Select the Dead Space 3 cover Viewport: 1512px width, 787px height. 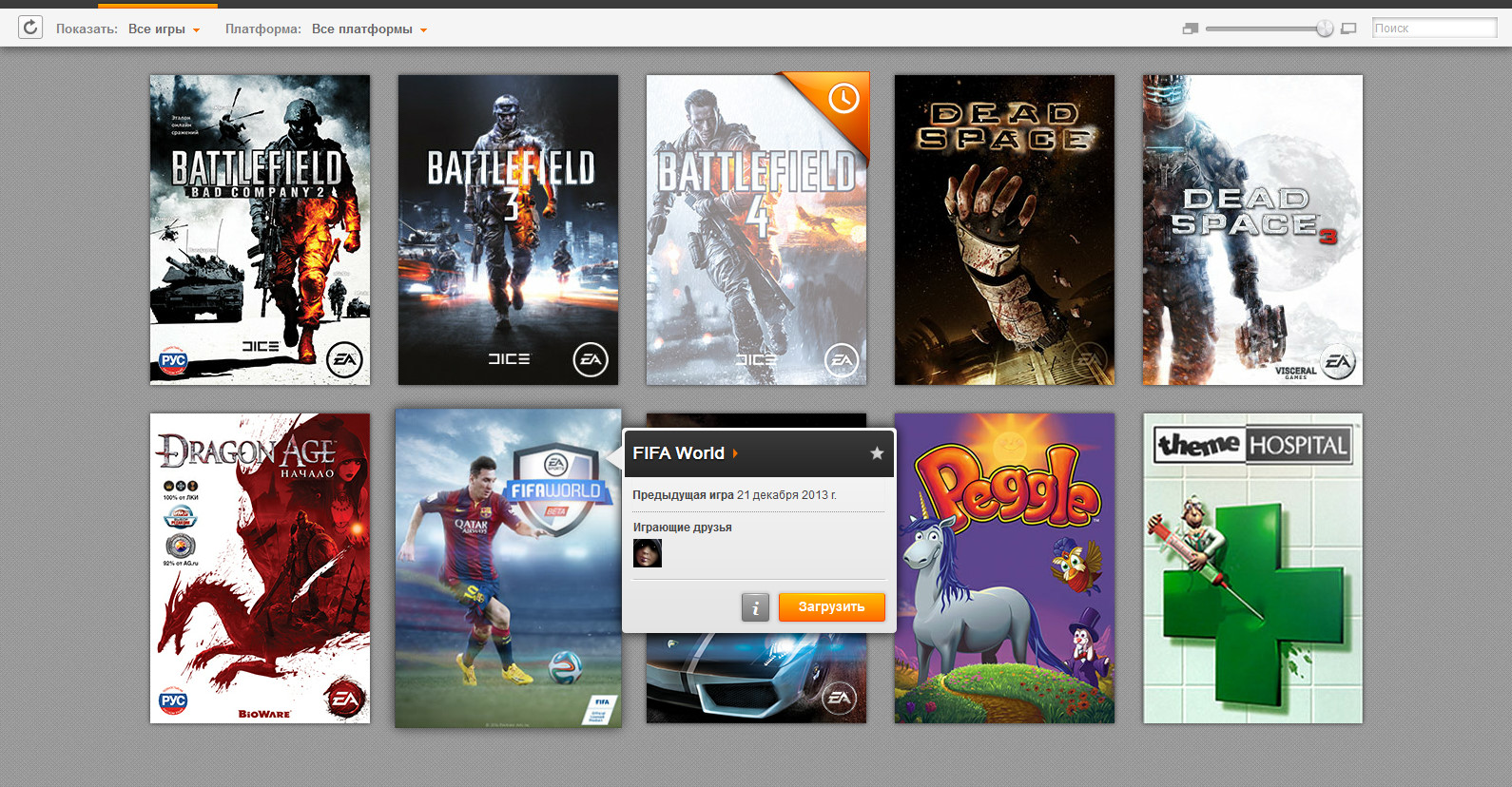tap(1252, 230)
